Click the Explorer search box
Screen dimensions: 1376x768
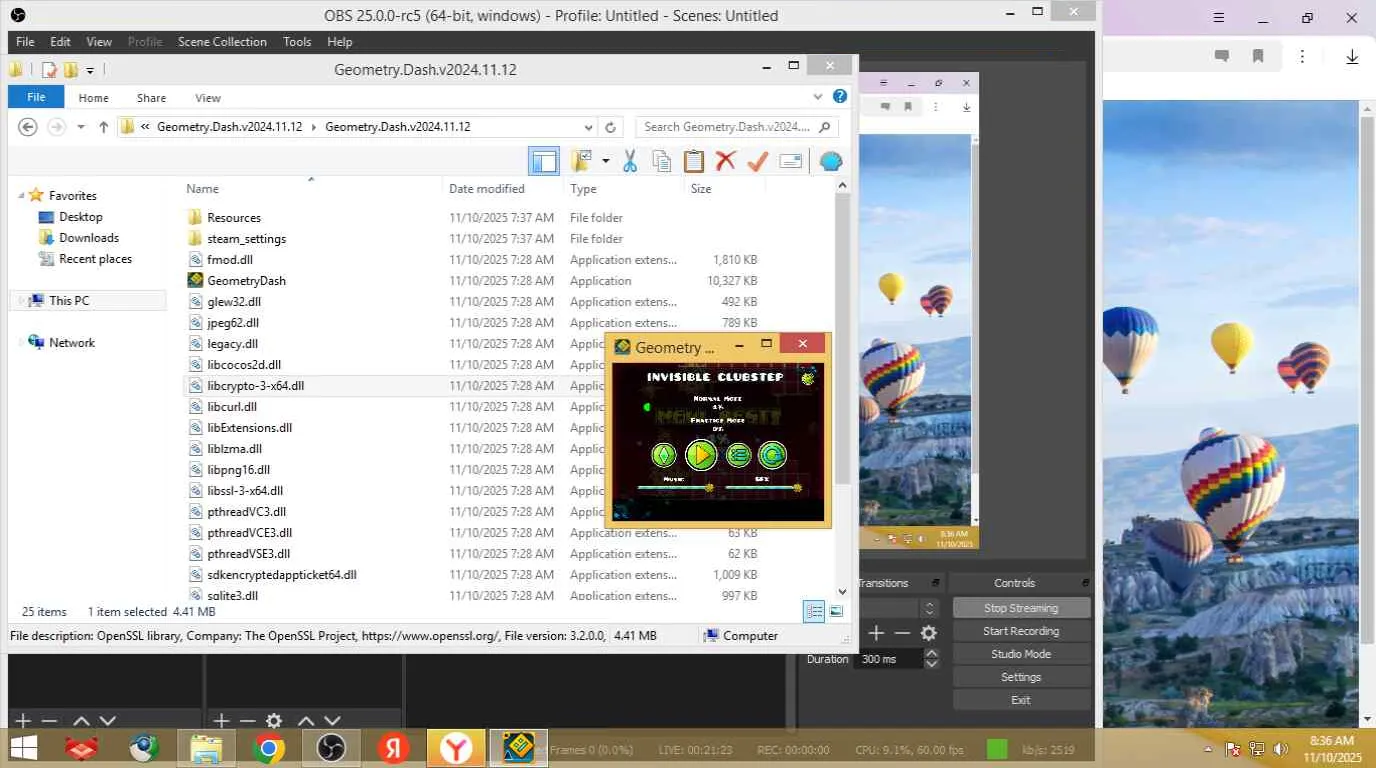[x=736, y=127]
